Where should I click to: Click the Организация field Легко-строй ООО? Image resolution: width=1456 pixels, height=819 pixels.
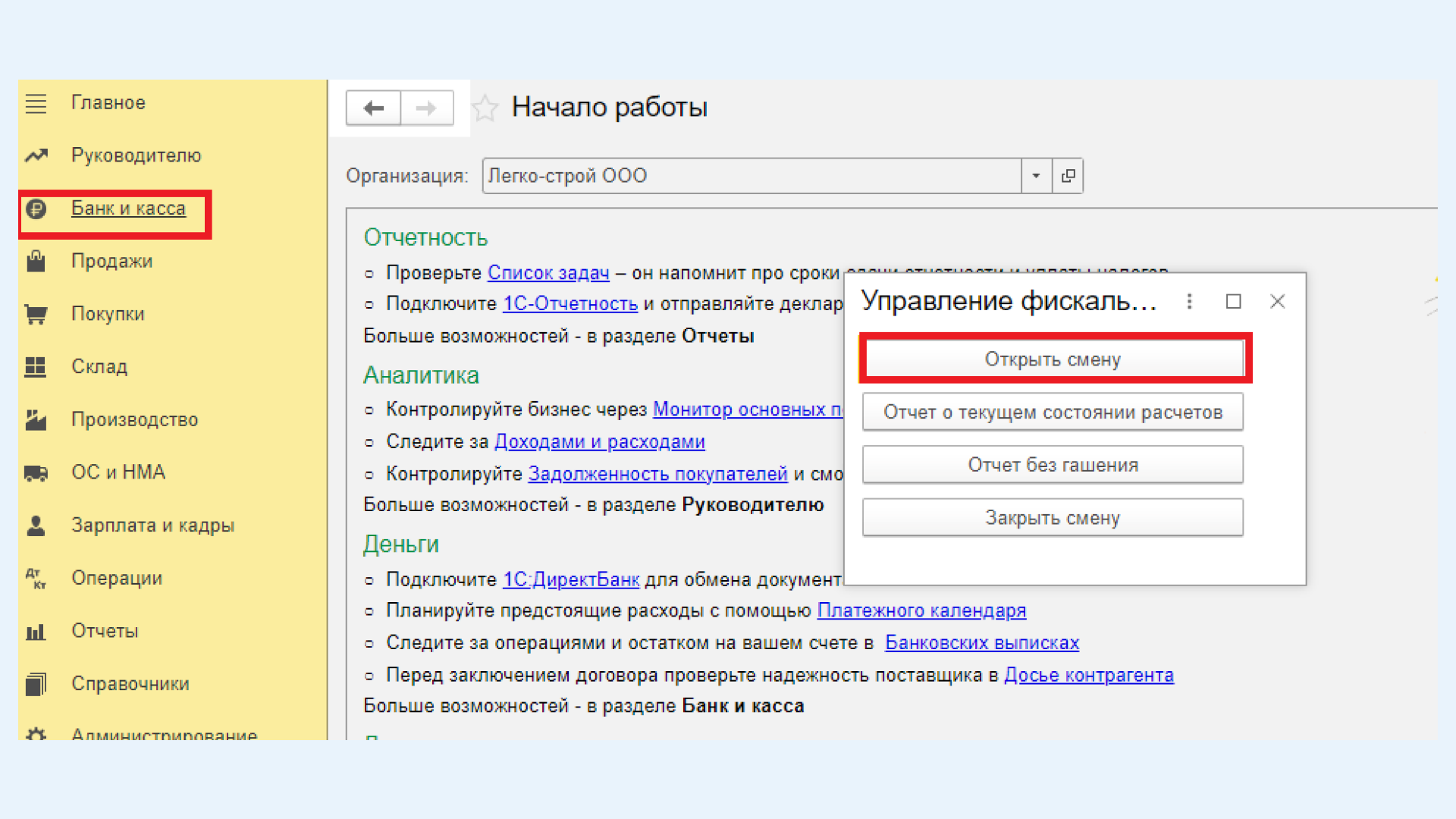click(752, 176)
